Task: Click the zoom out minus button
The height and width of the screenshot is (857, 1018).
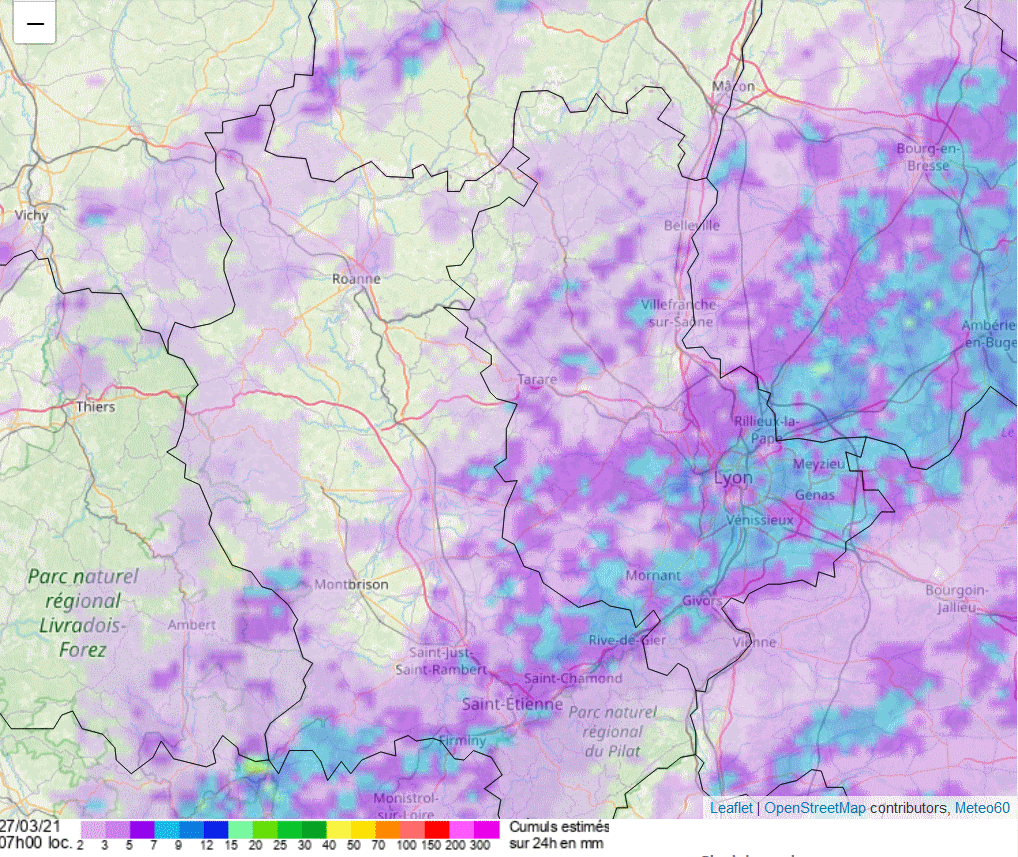Action: 35,24
